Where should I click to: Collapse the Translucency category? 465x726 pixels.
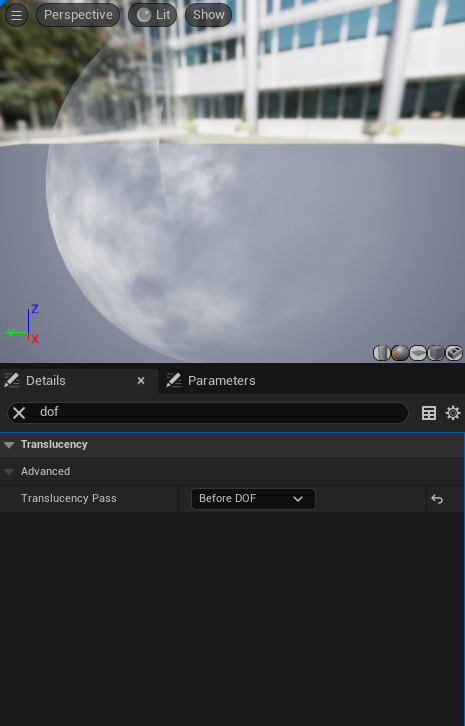(9, 445)
